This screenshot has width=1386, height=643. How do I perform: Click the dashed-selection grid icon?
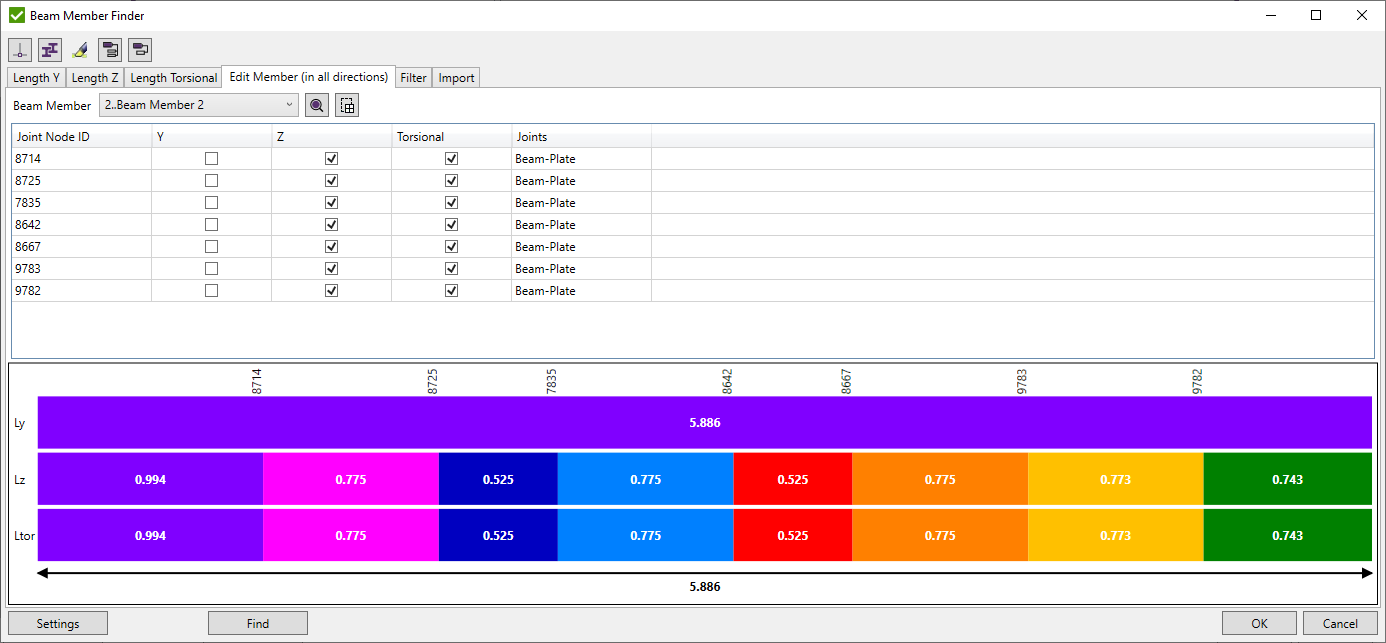click(x=347, y=105)
